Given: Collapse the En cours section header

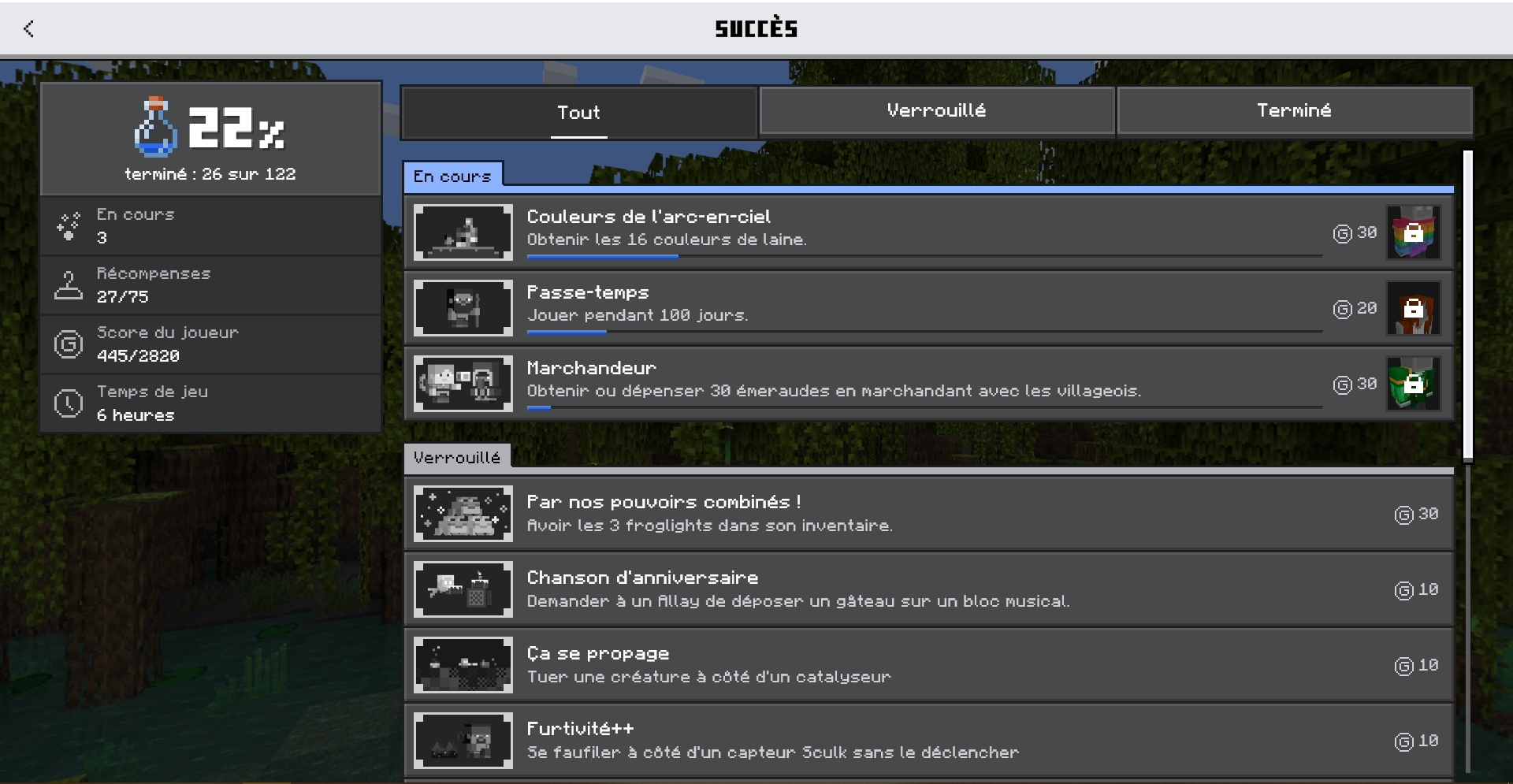Looking at the screenshot, I should point(453,176).
